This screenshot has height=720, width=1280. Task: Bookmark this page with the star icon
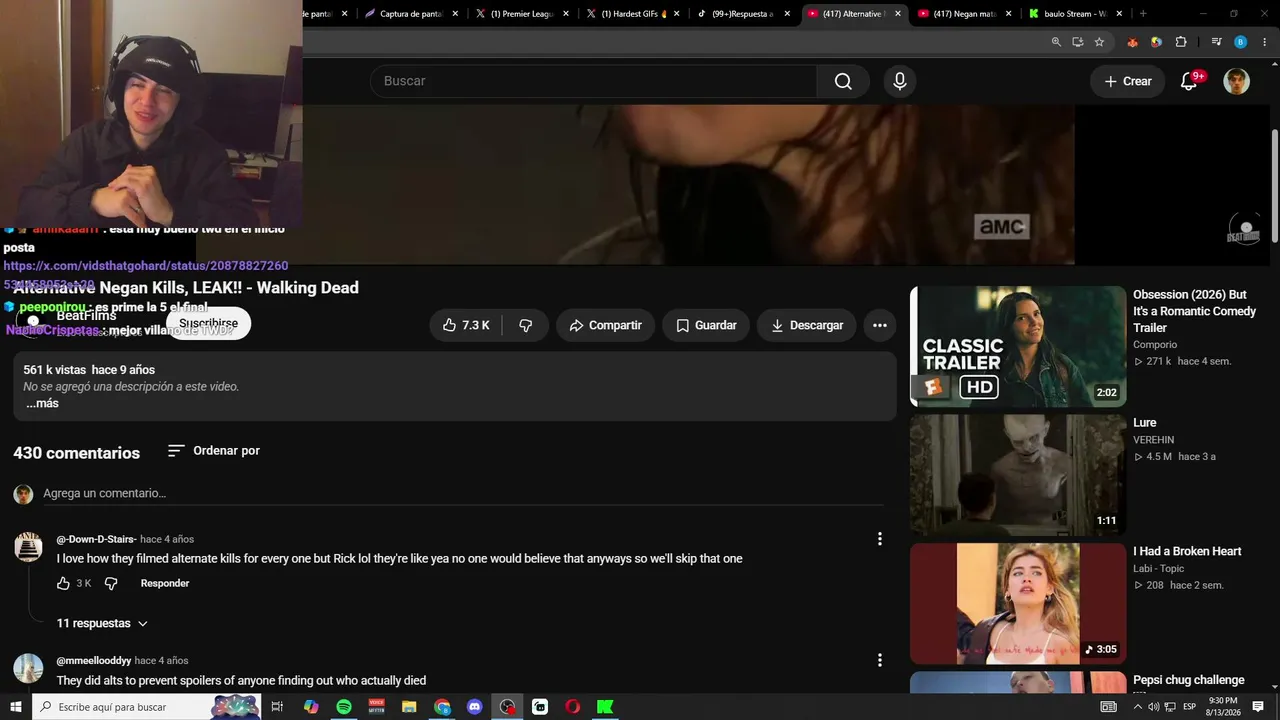(1099, 42)
